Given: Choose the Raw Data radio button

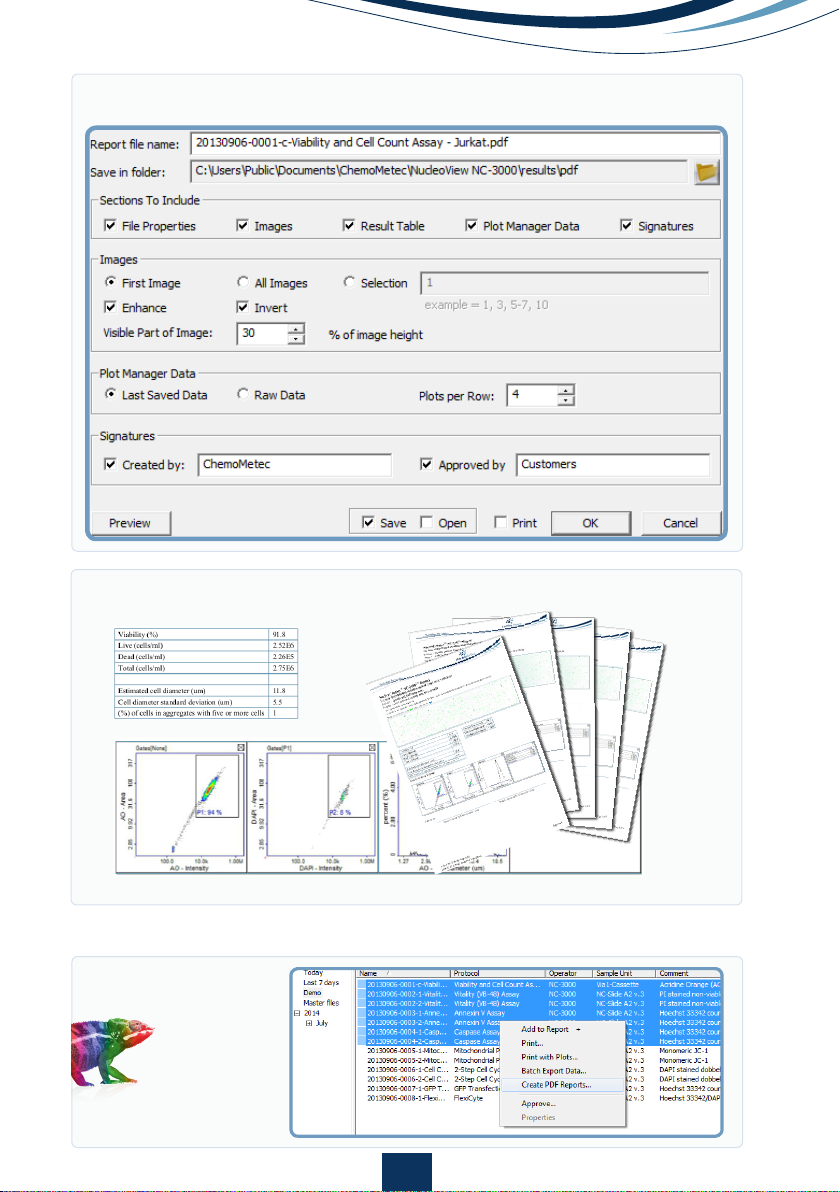Looking at the screenshot, I should (242, 395).
